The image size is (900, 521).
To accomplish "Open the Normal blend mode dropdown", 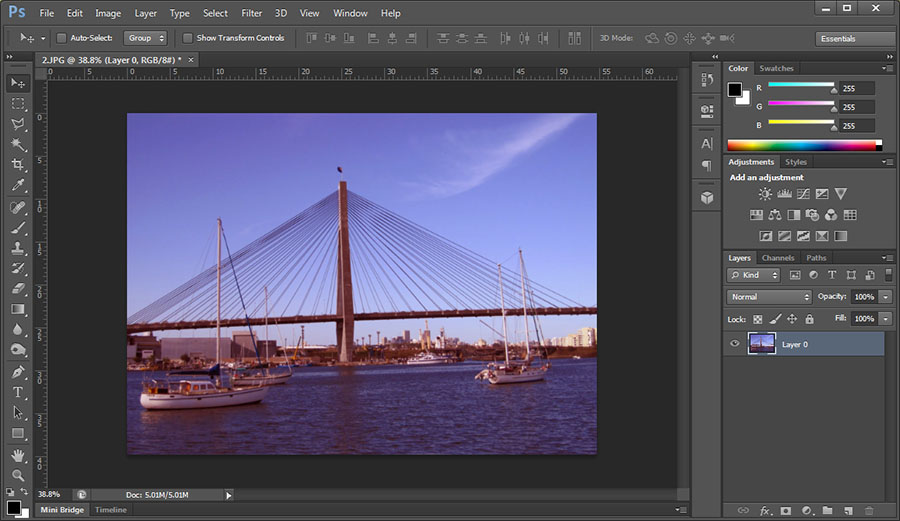I will pyautogui.click(x=769, y=297).
